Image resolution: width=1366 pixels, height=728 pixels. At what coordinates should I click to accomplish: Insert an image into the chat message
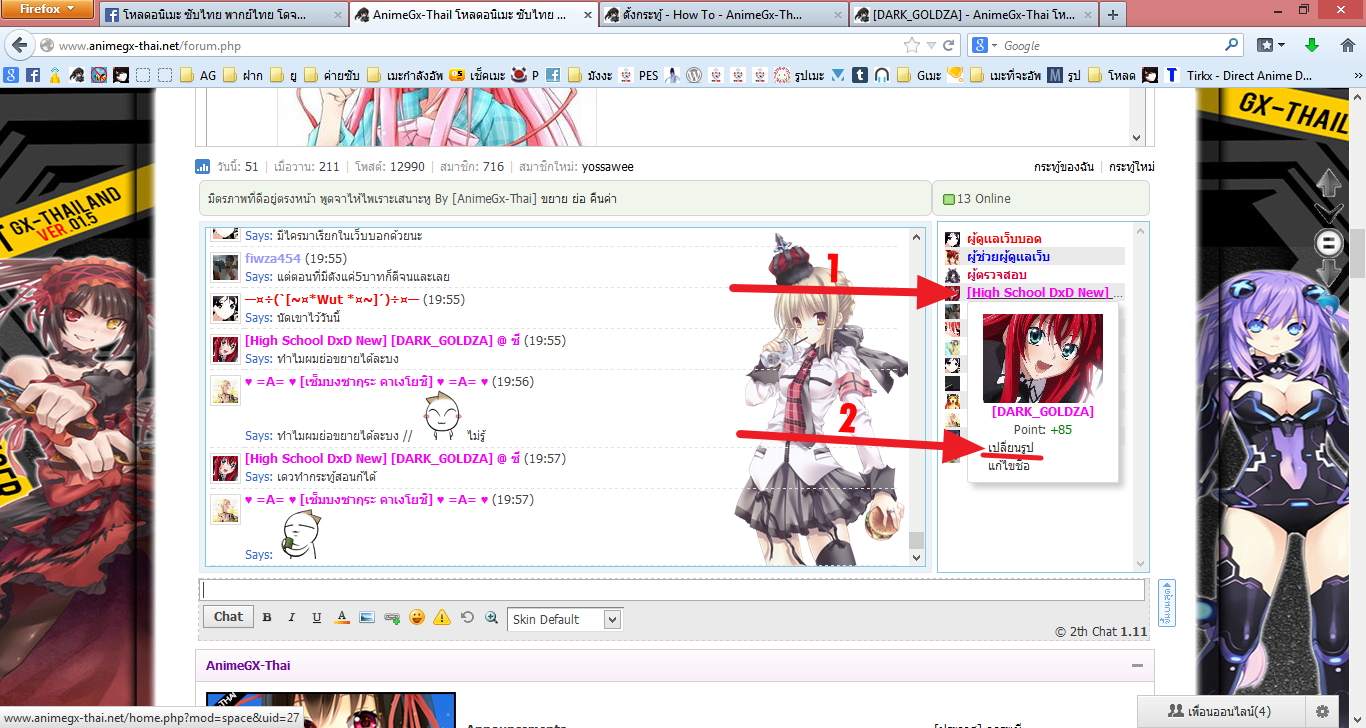pyautogui.click(x=366, y=618)
